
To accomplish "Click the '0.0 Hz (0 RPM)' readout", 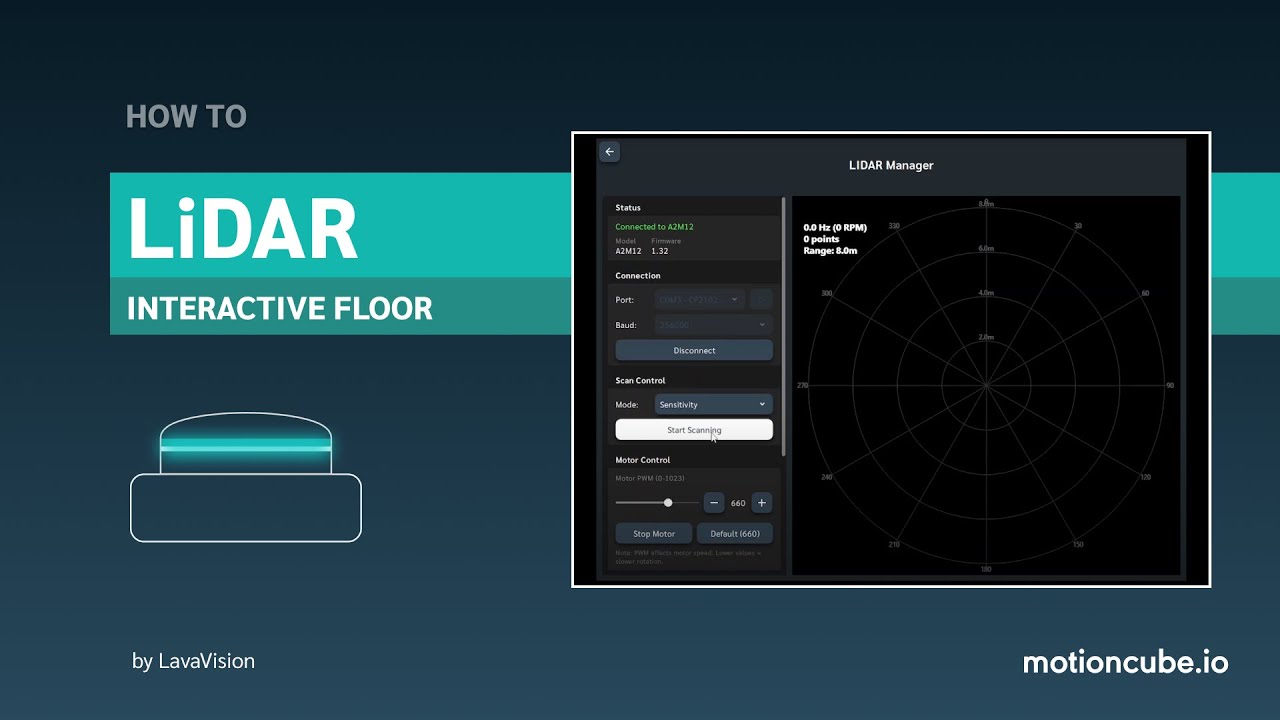I will tap(835, 228).
